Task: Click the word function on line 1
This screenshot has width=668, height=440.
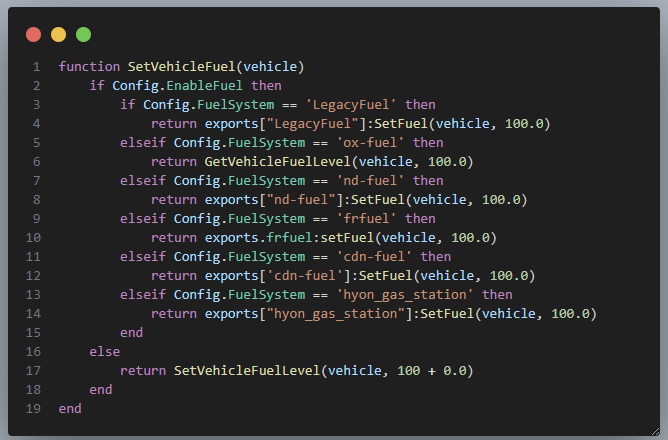Action: (89, 67)
